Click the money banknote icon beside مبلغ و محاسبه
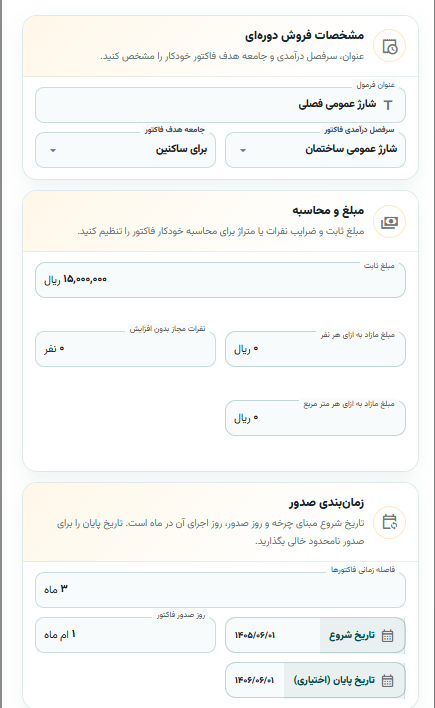 point(389,222)
